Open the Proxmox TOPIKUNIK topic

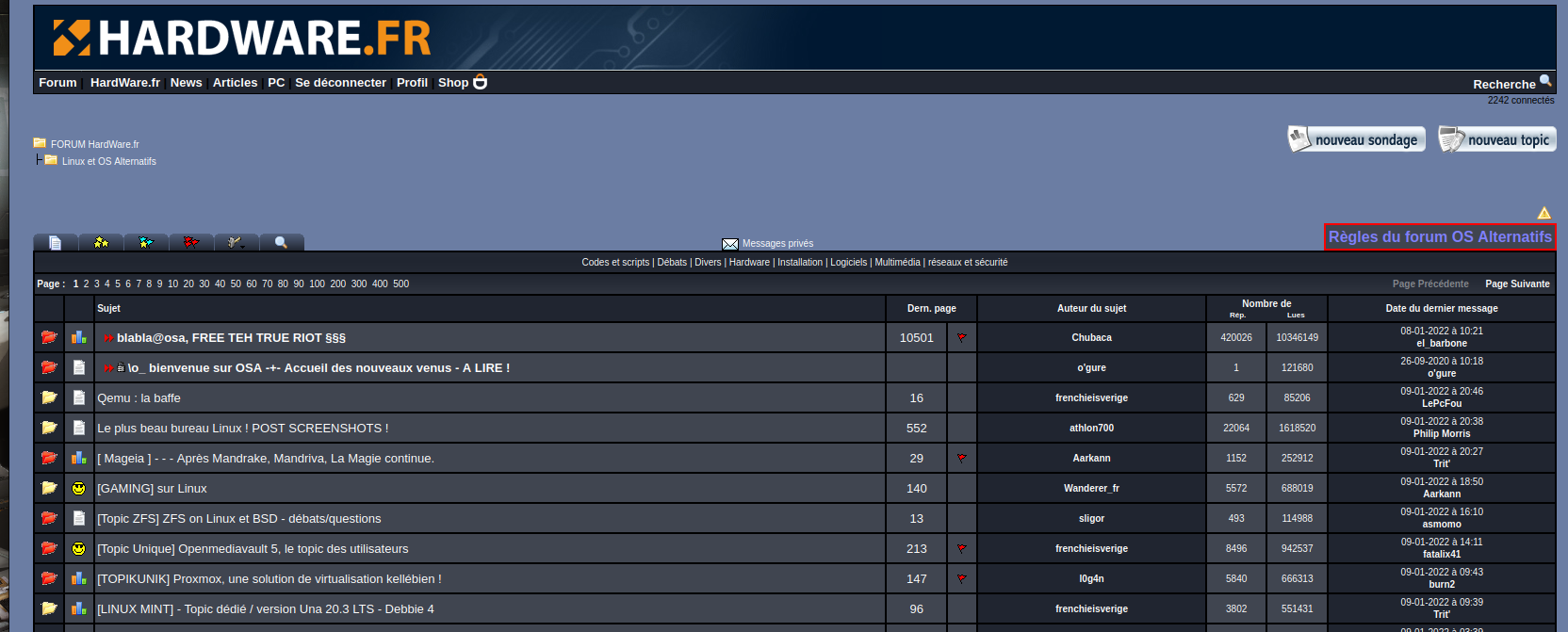(x=269, y=578)
